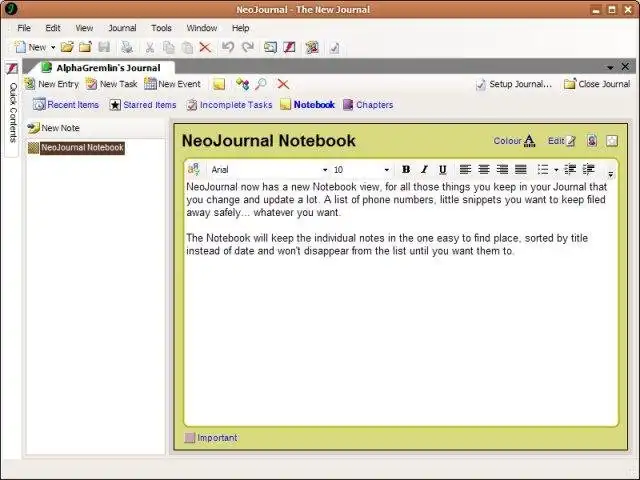The height and width of the screenshot is (480, 640).
Task: Click the Cut scissors icon
Action: click(x=150, y=48)
